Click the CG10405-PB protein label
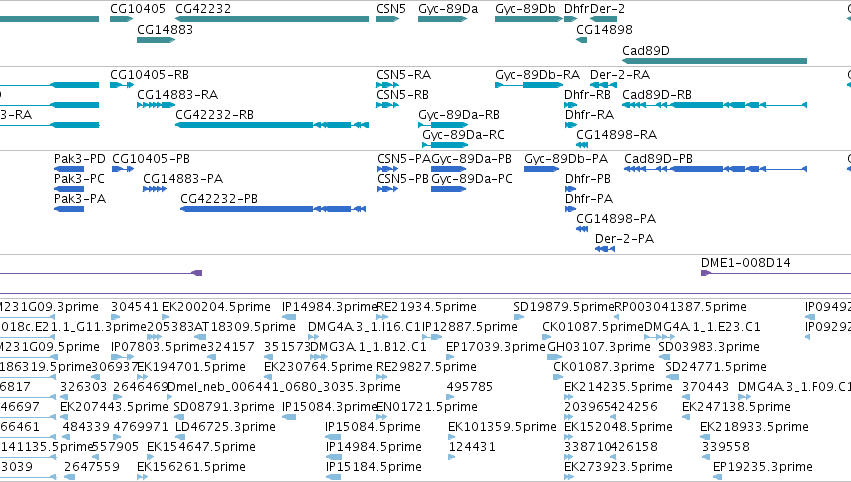The height and width of the screenshot is (482, 851). 151,159
